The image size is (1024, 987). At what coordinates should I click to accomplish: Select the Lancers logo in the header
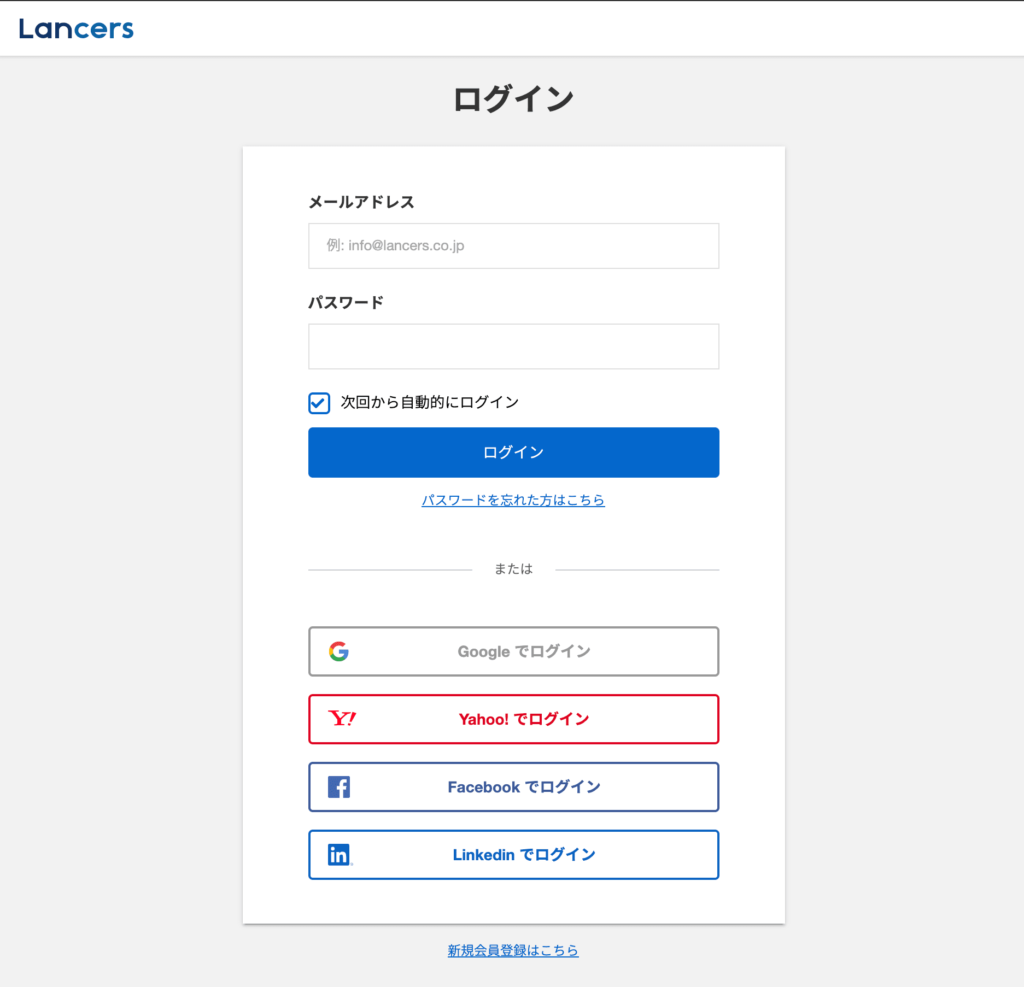click(x=76, y=28)
